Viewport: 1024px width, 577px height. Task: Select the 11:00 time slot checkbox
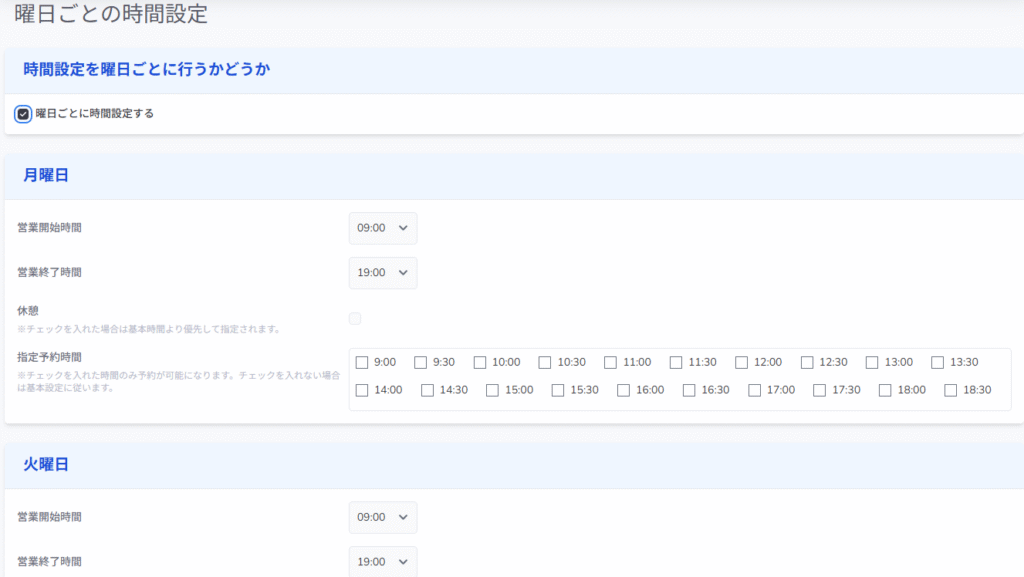click(x=611, y=362)
